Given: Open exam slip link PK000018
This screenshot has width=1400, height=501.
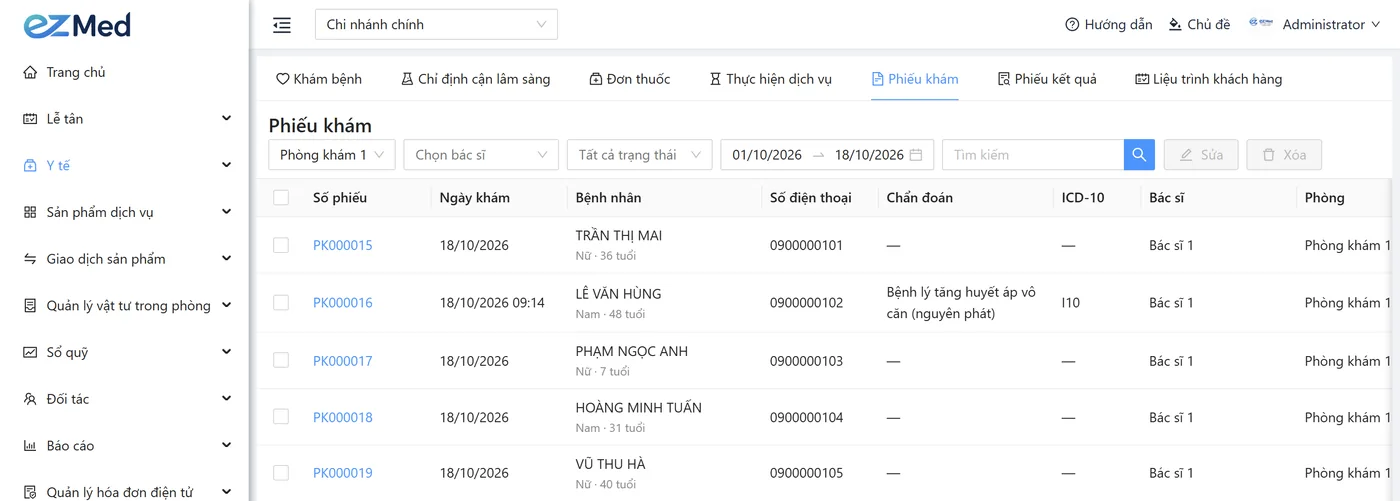Looking at the screenshot, I should tap(343, 417).
